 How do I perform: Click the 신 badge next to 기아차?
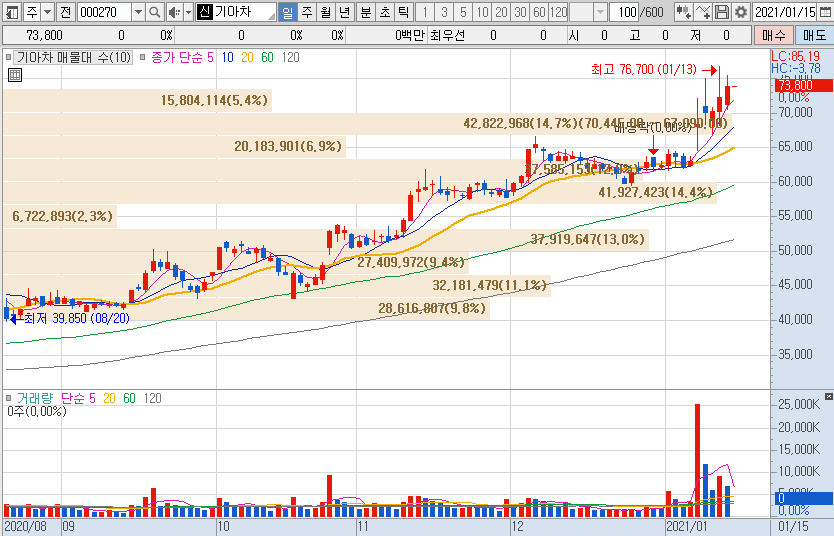coord(204,12)
